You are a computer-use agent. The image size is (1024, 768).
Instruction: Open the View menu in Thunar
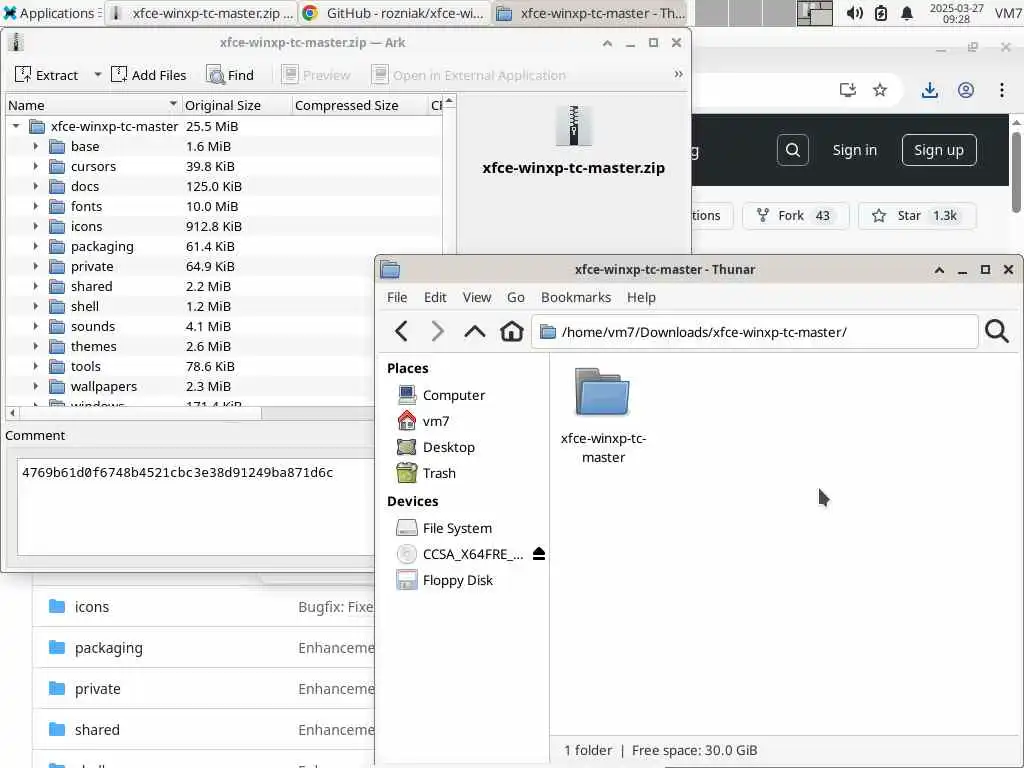coord(477,297)
